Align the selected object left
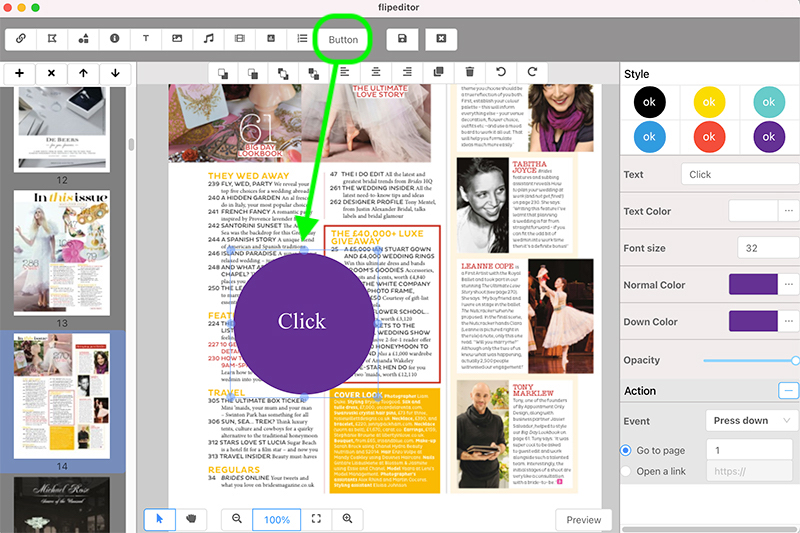 [x=345, y=72]
